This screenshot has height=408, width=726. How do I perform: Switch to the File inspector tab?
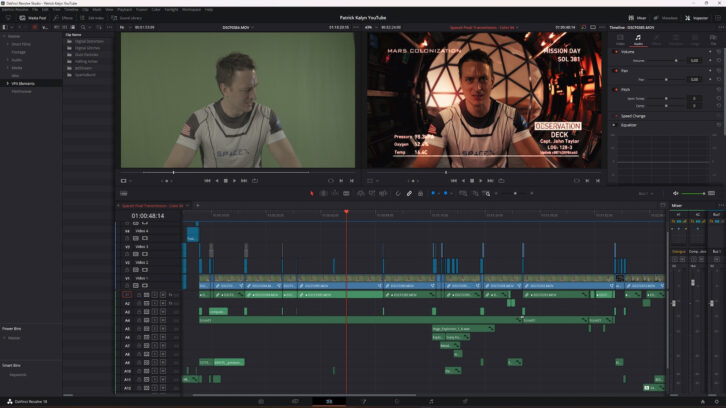click(713, 39)
